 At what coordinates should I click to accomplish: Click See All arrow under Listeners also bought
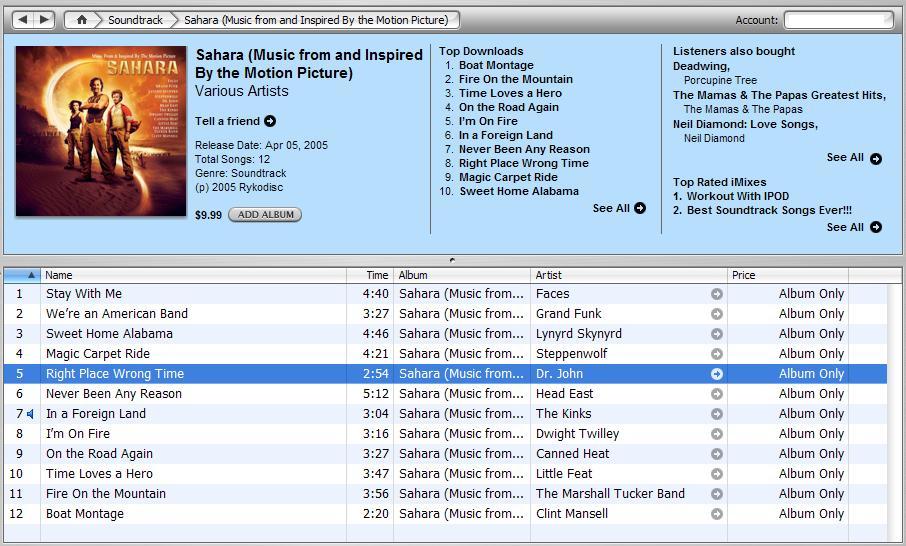[x=876, y=158]
